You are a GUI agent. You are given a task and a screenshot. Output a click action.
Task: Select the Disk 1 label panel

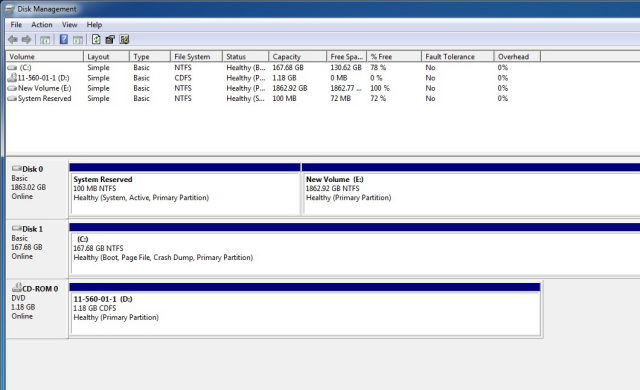tap(37, 249)
